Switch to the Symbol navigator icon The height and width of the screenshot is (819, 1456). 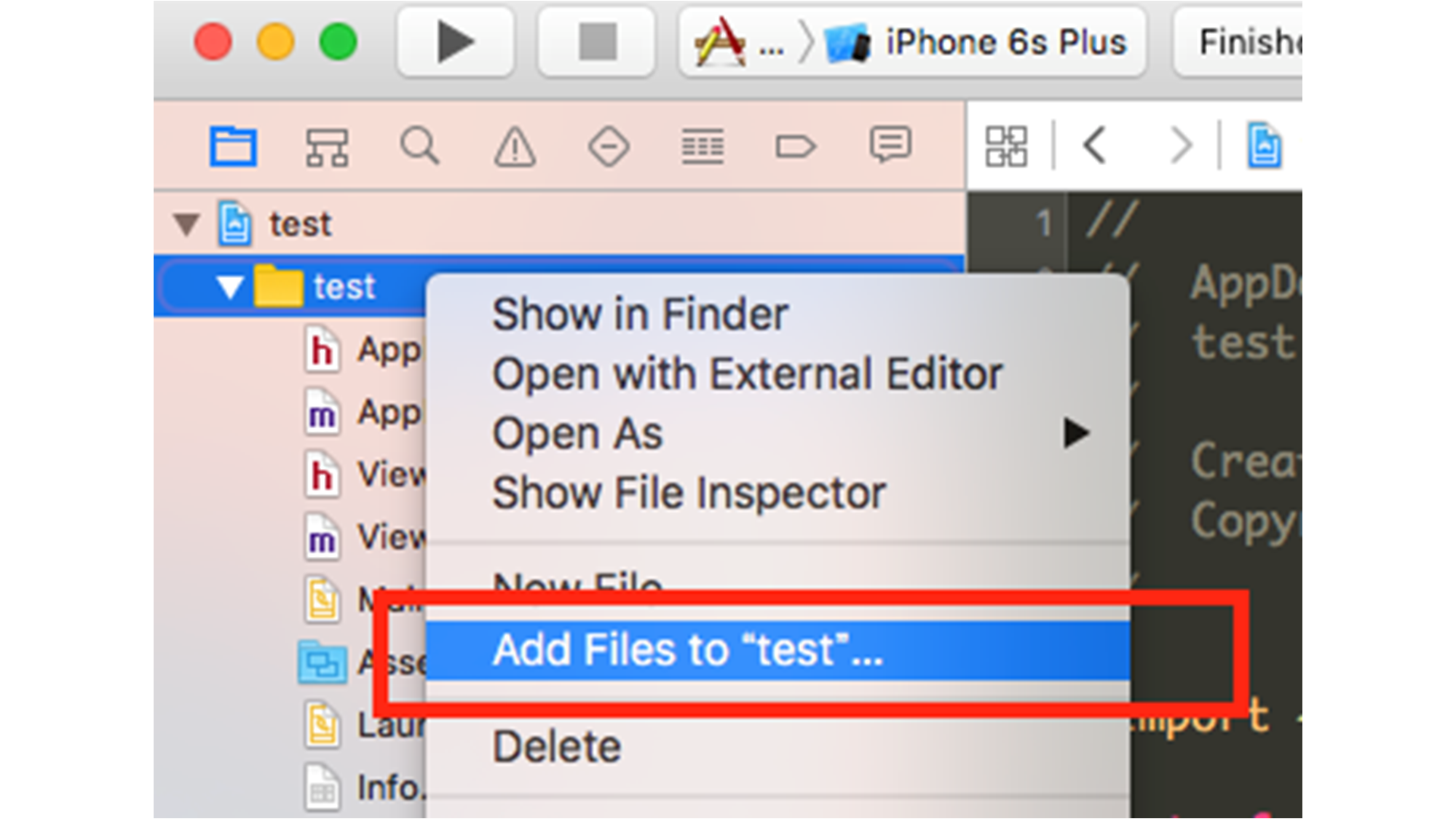coord(326,148)
